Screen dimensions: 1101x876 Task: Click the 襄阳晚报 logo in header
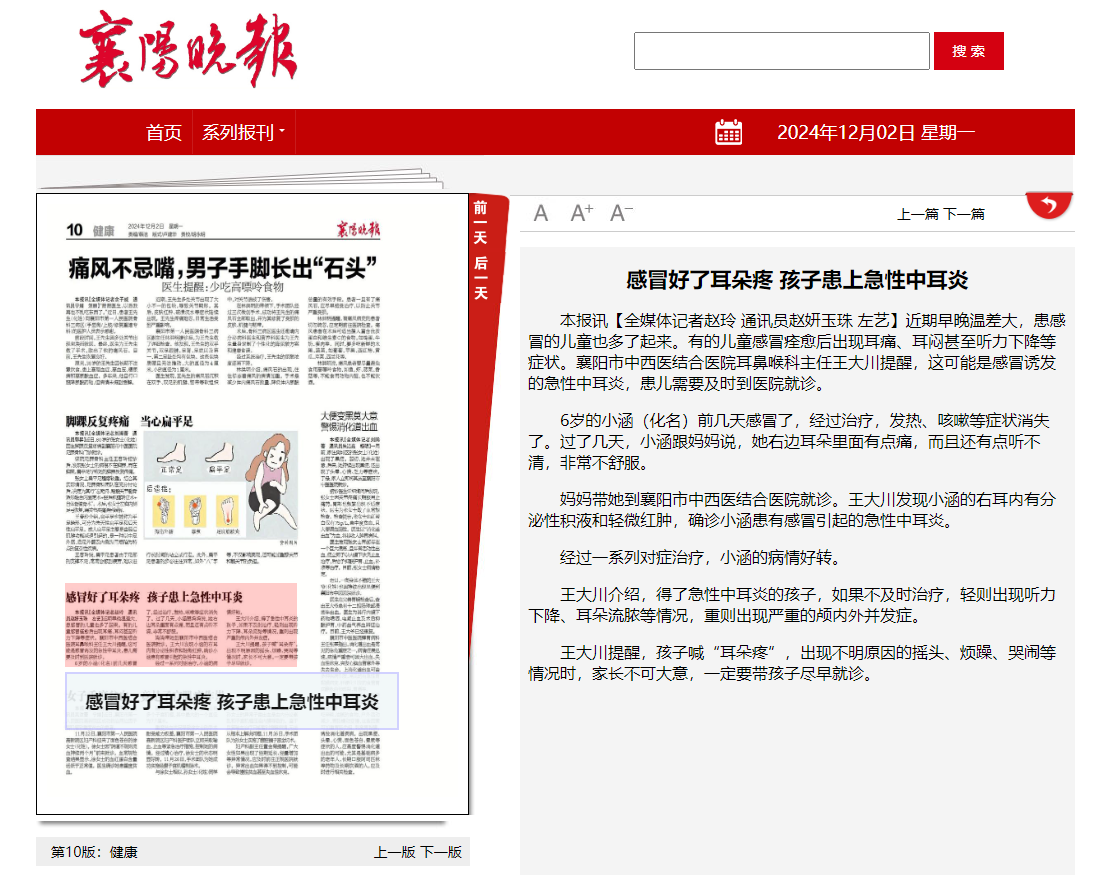[188, 49]
